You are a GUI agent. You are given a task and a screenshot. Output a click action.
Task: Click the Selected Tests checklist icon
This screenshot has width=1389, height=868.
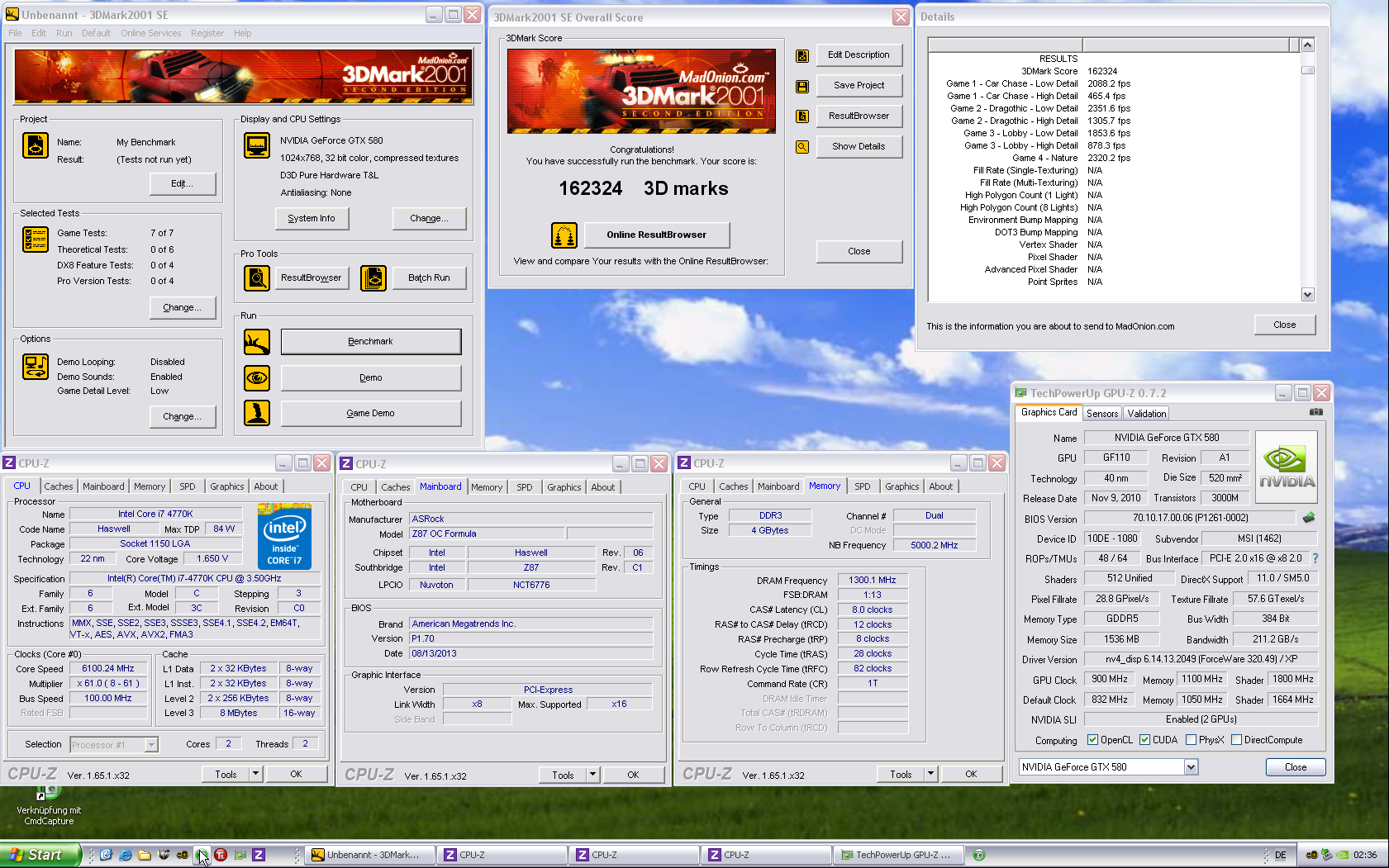(35, 240)
